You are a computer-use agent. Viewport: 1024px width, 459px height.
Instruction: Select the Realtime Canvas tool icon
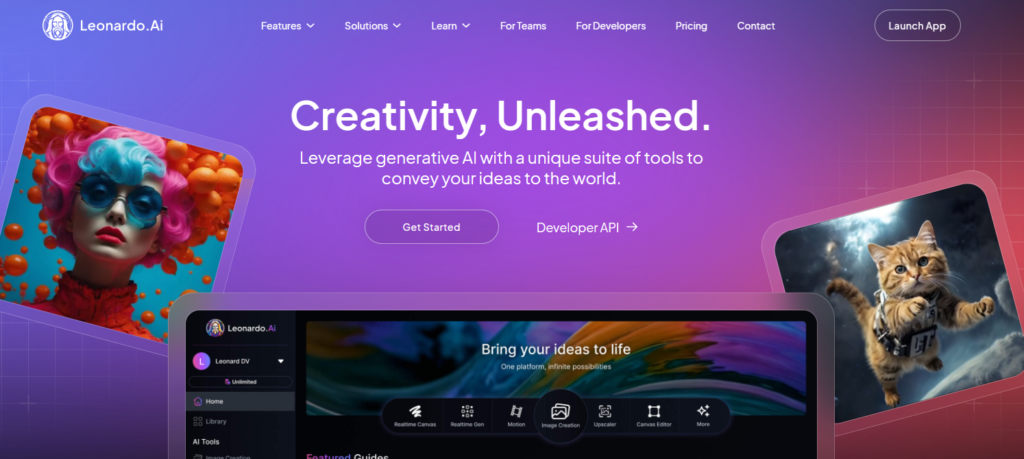pos(415,411)
